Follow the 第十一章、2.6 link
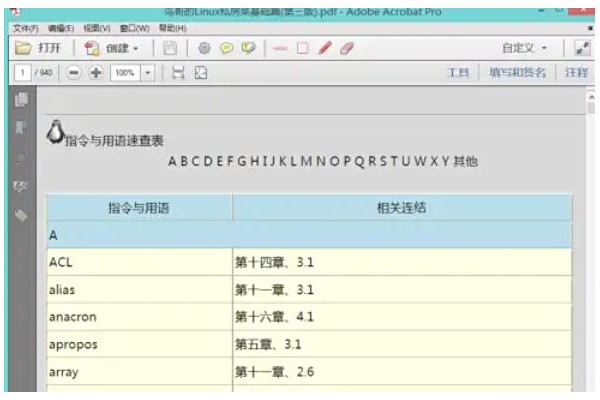The height and width of the screenshot is (400, 600). (x=275, y=372)
